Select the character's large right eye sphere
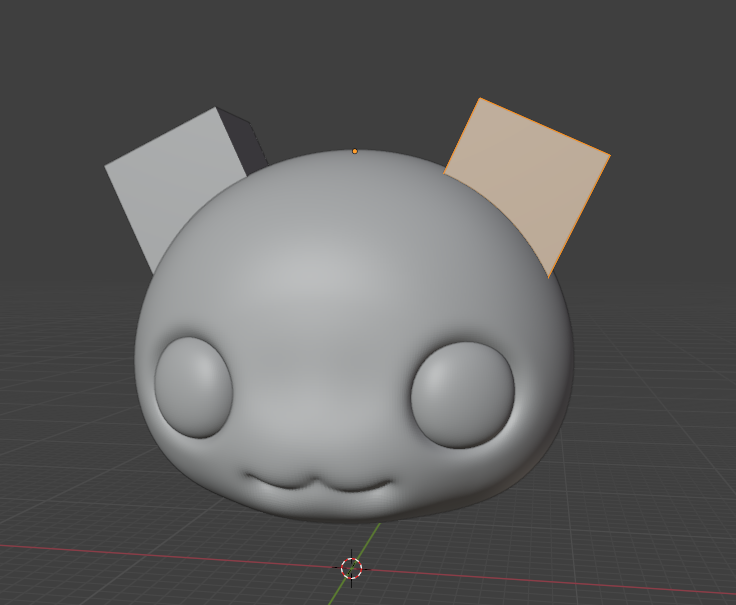736x605 pixels. pyautogui.click(x=462, y=393)
